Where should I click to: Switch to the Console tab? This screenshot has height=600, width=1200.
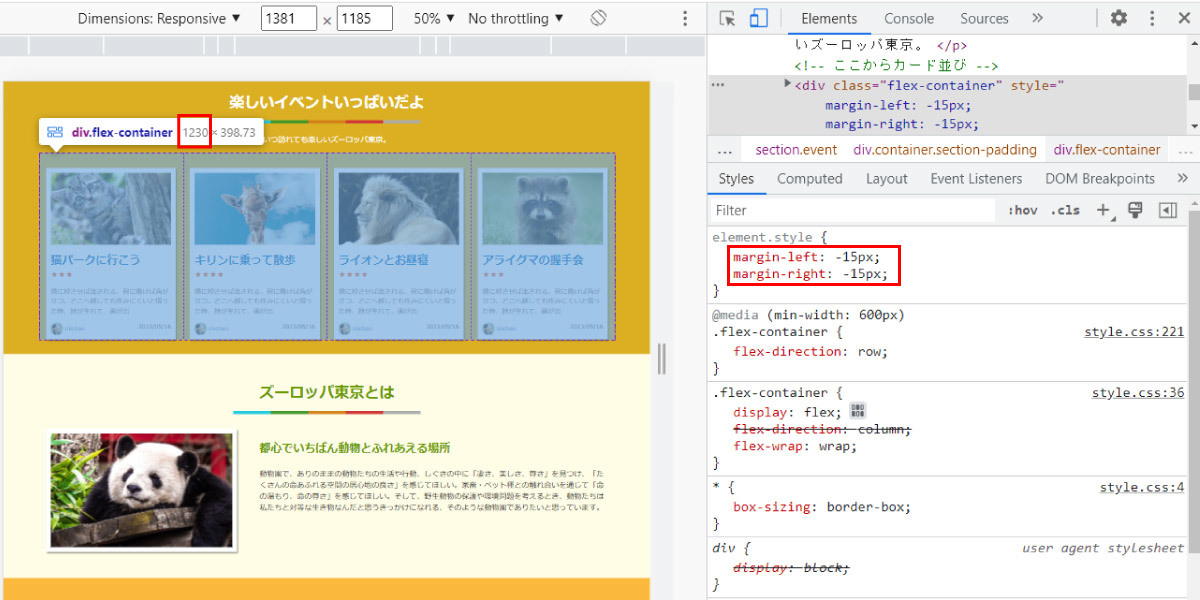[909, 18]
